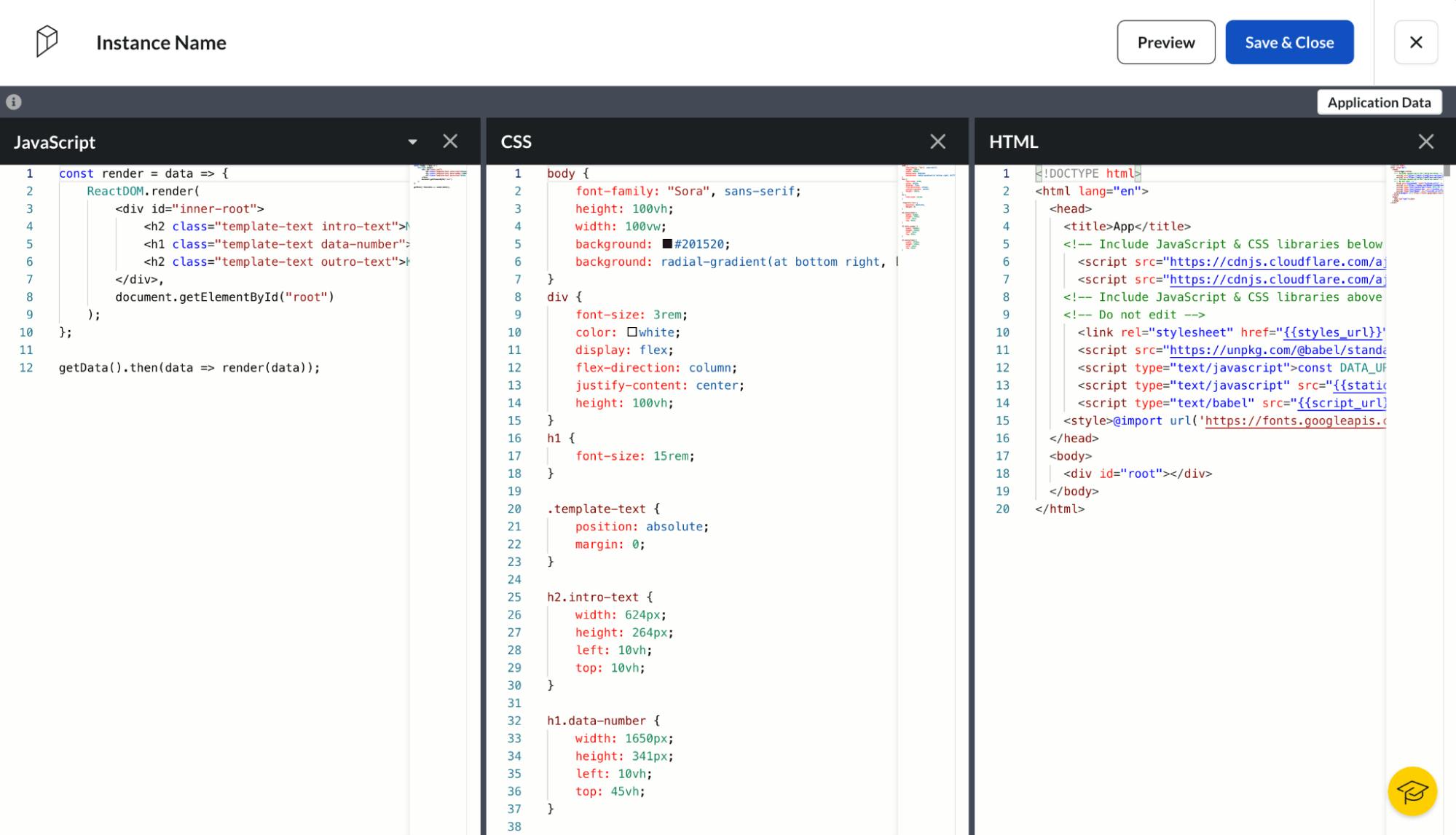
Task: Click font-size: 15rem line
Action: 634,456
